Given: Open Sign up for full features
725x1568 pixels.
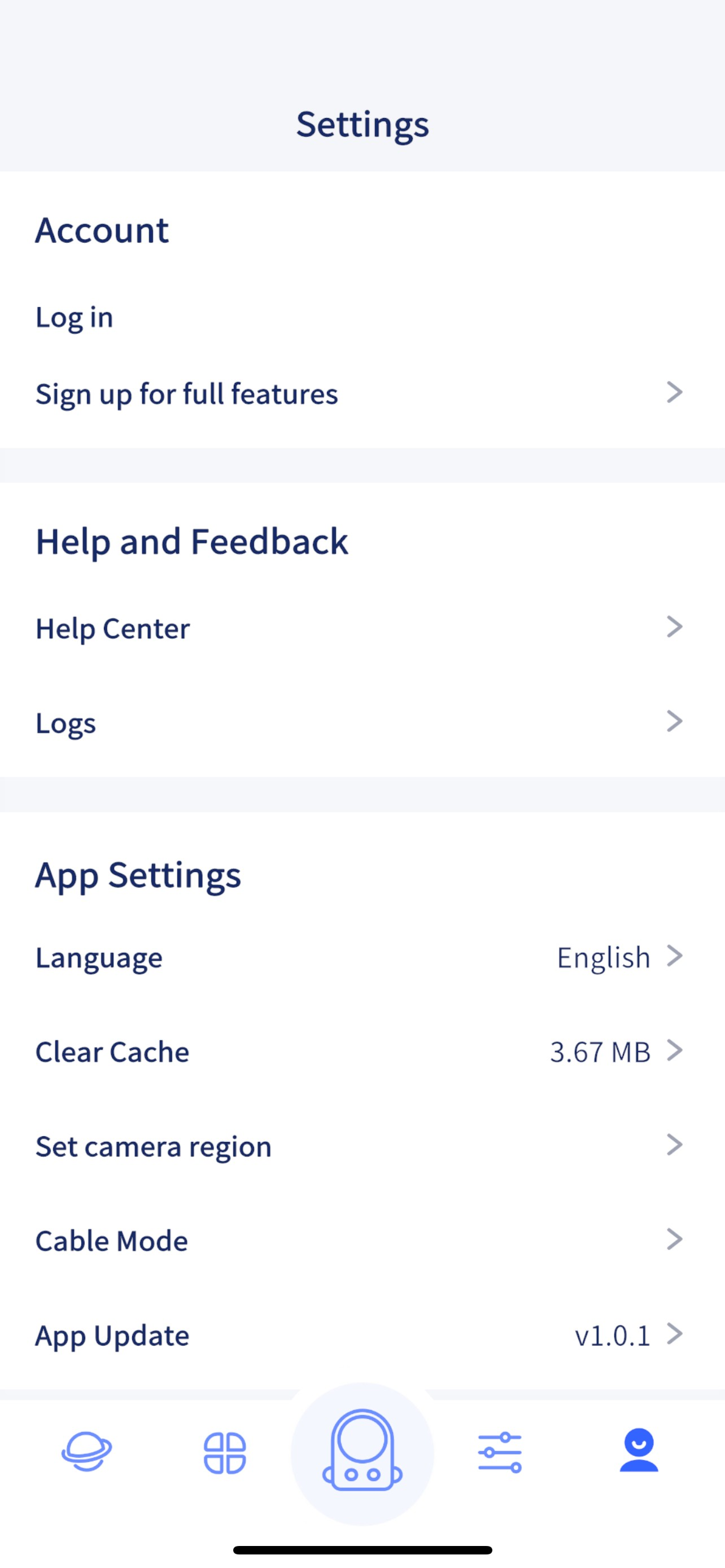Looking at the screenshot, I should [362, 394].
